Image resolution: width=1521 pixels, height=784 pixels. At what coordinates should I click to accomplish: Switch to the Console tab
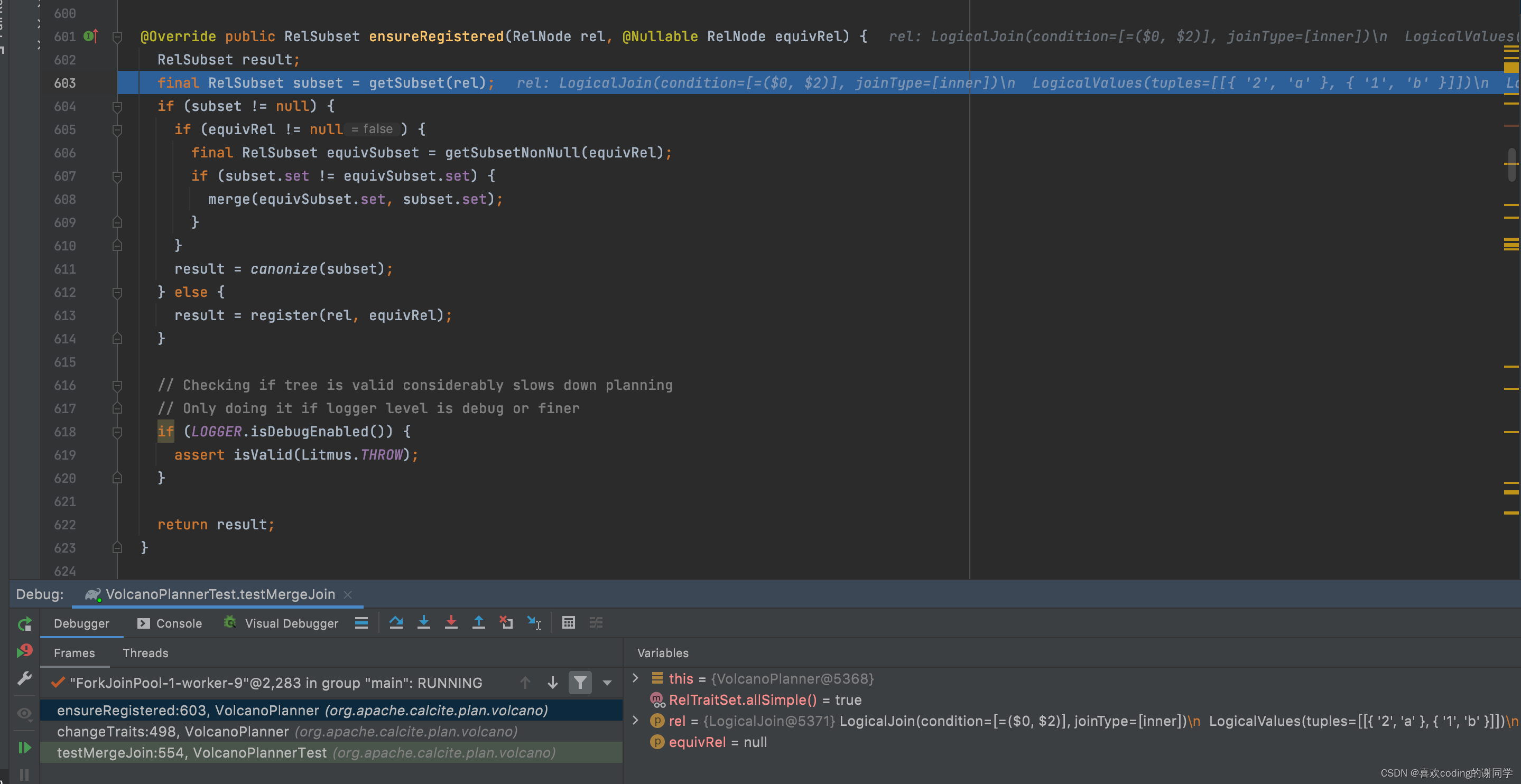coord(170,623)
